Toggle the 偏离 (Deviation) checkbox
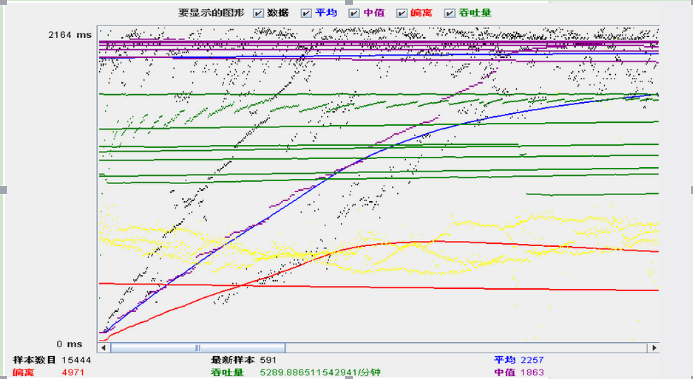 click(x=402, y=13)
